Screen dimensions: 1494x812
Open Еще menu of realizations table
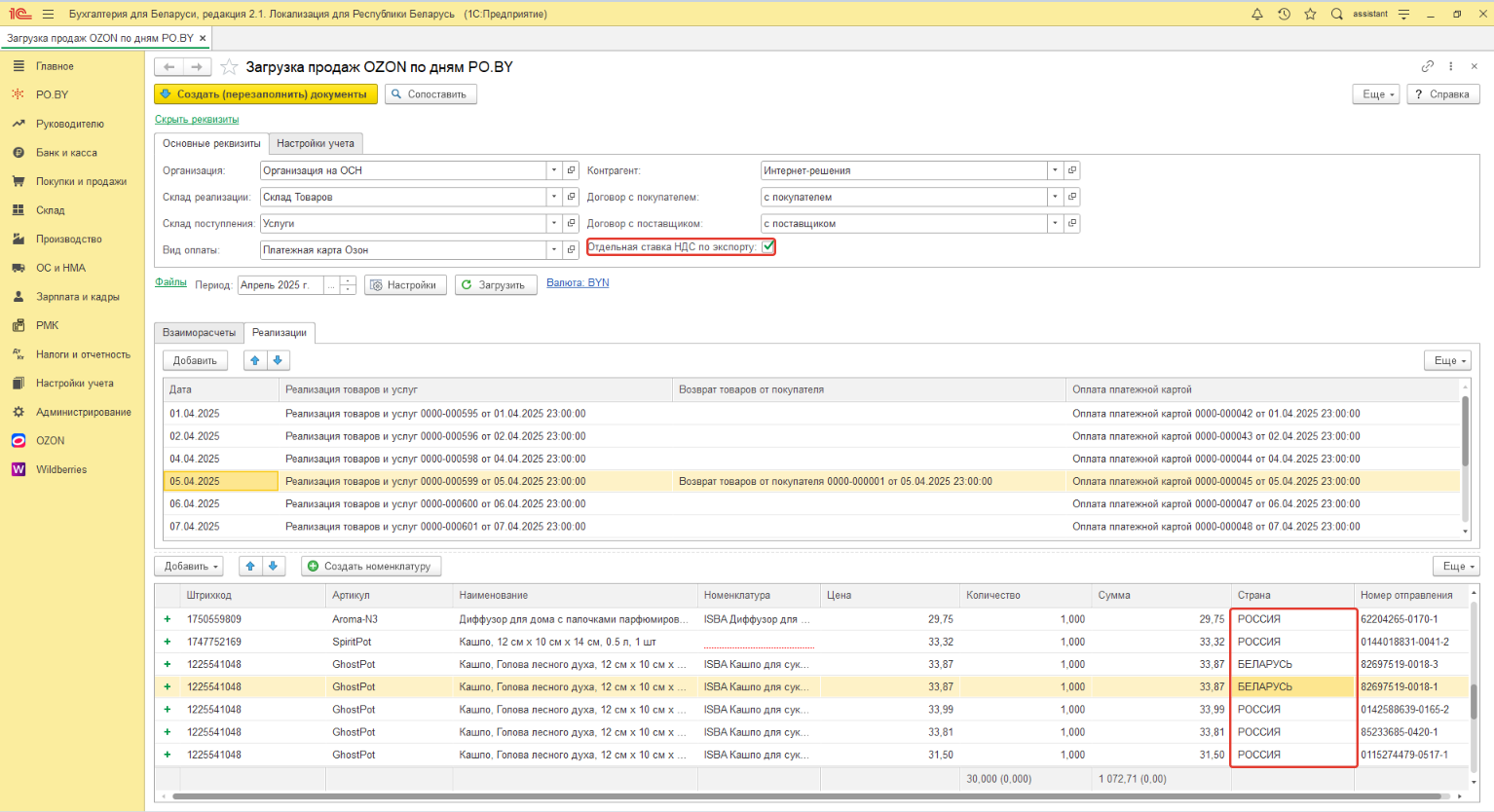tap(1448, 360)
